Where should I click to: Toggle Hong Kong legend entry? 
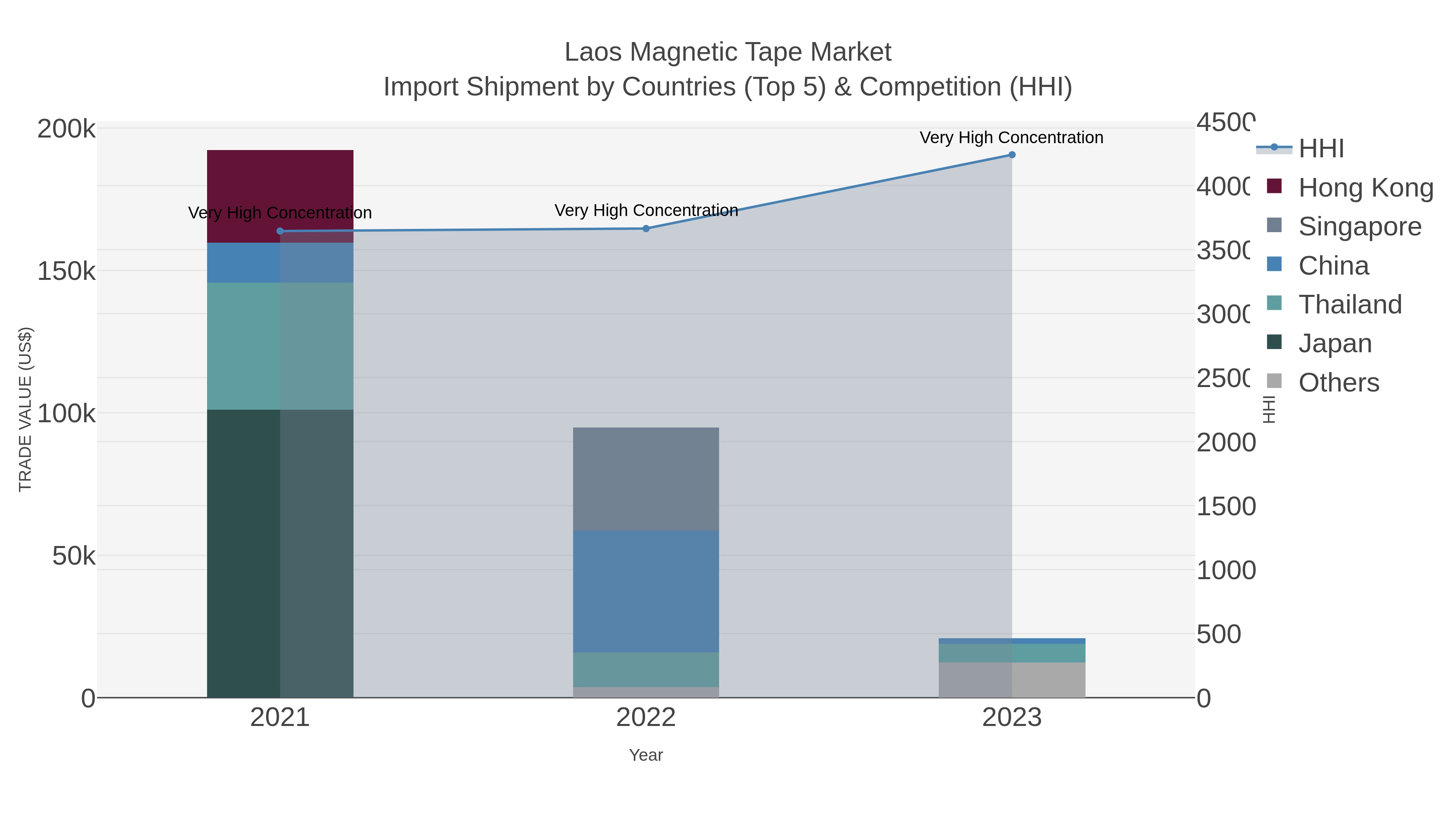[1350, 188]
